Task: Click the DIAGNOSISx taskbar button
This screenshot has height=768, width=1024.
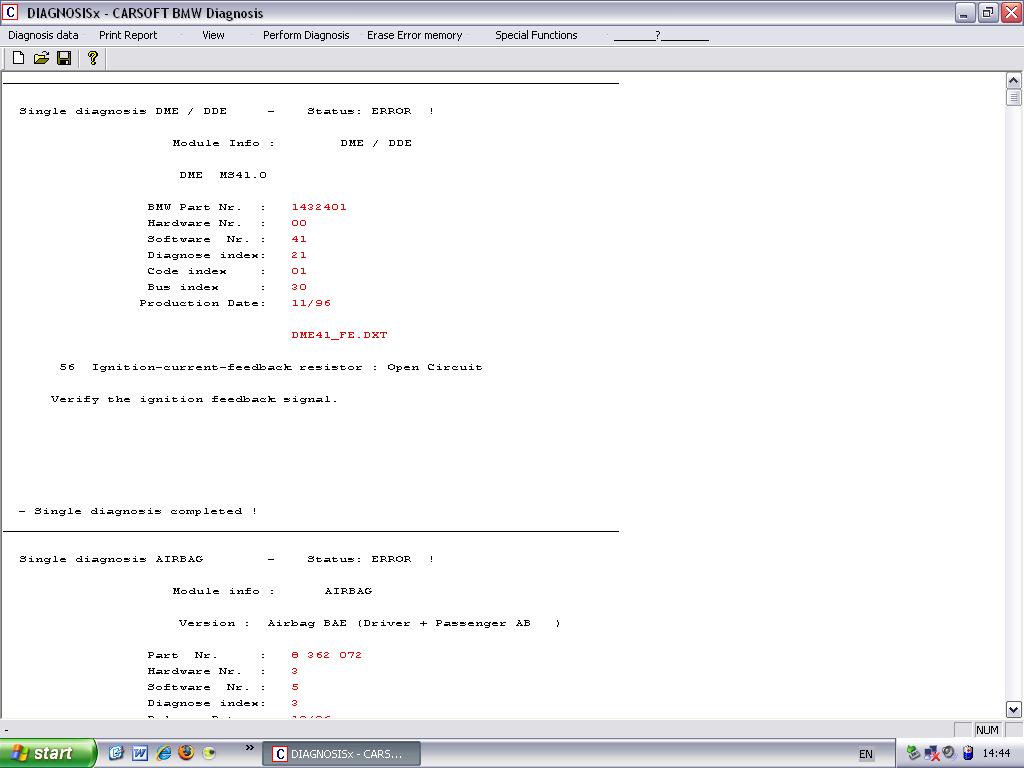Action: pos(342,754)
